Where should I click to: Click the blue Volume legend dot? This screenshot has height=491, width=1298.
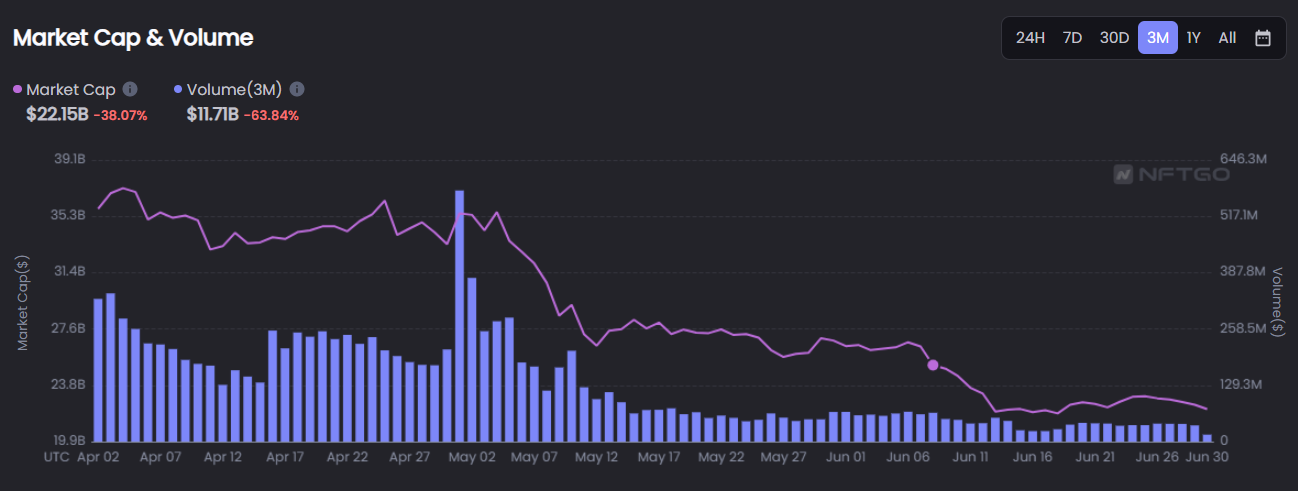[x=178, y=89]
